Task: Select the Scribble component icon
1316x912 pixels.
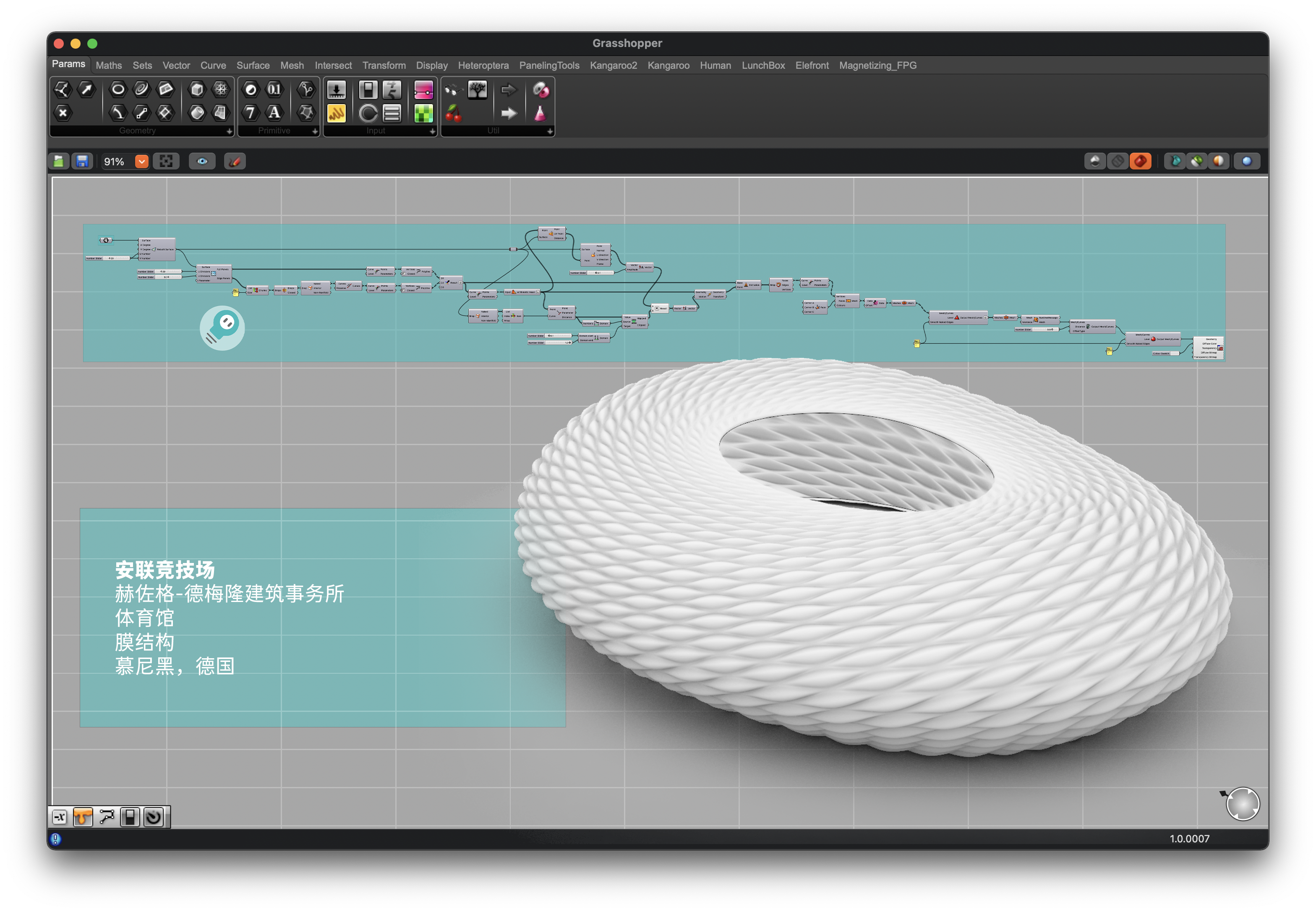Action: 336,113
